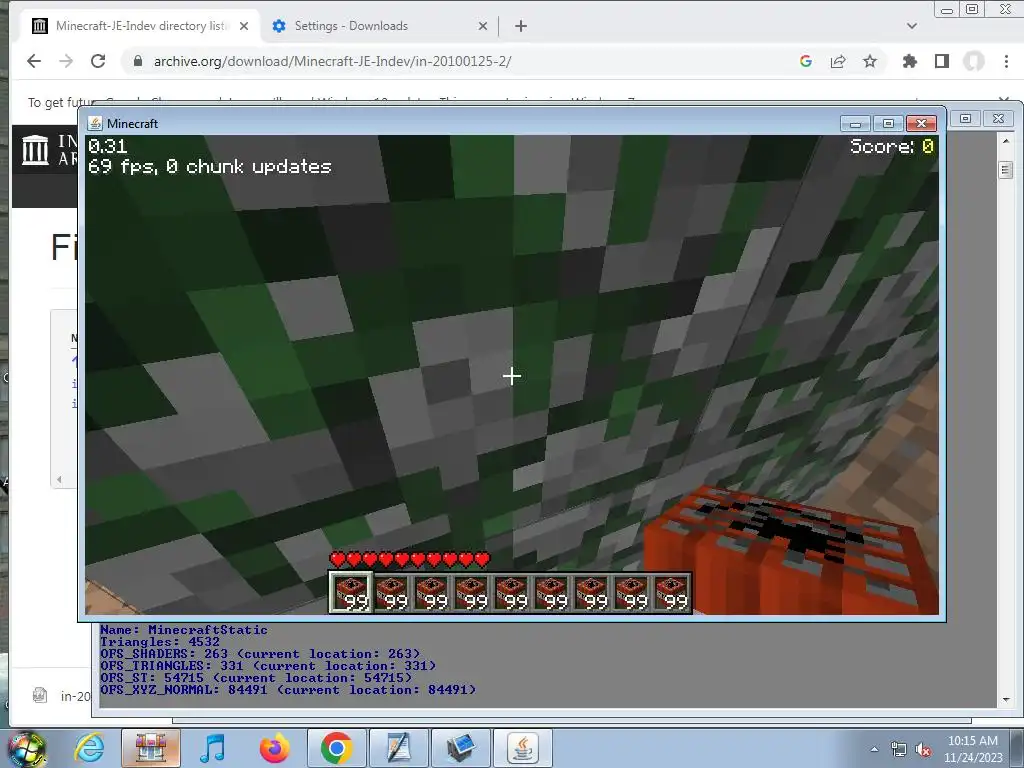
Task: Click the 'Score: 0' text in game
Action: 892,146
